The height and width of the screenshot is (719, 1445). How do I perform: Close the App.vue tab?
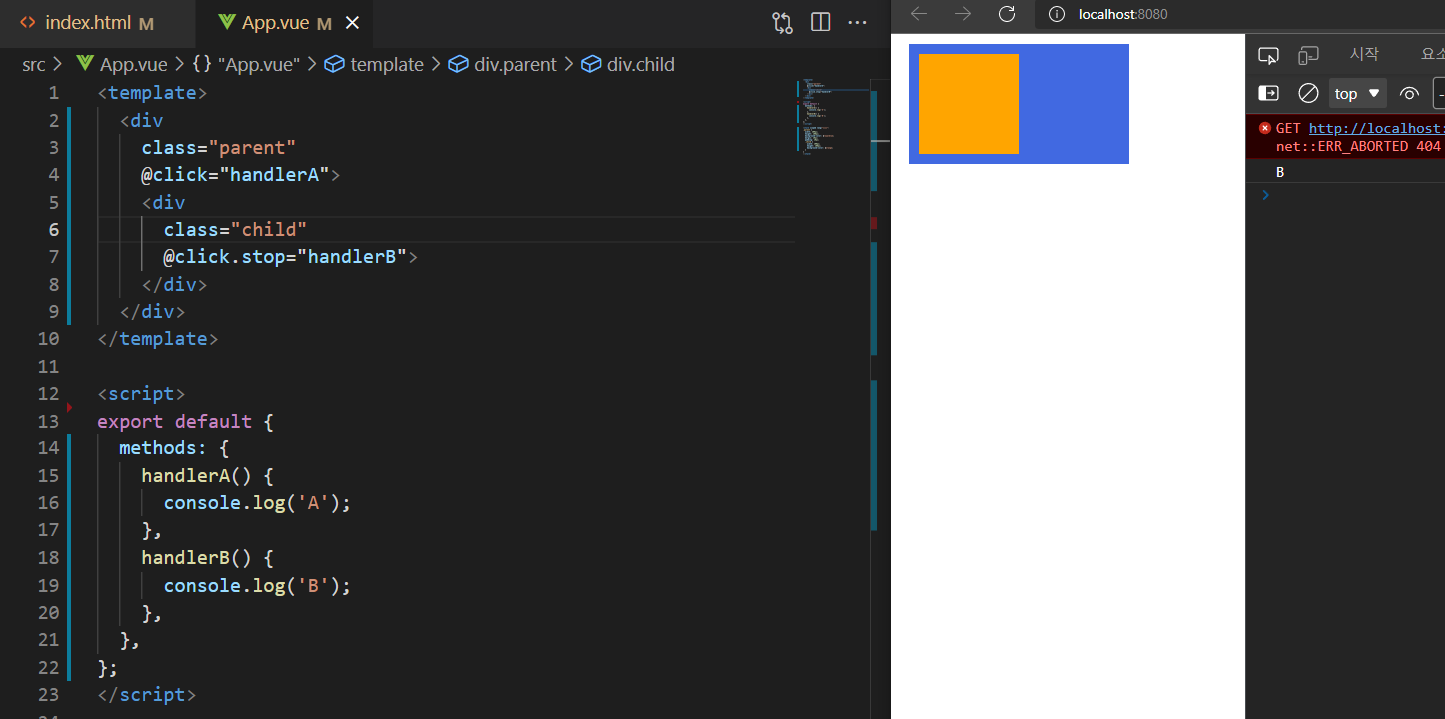pos(354,23)
